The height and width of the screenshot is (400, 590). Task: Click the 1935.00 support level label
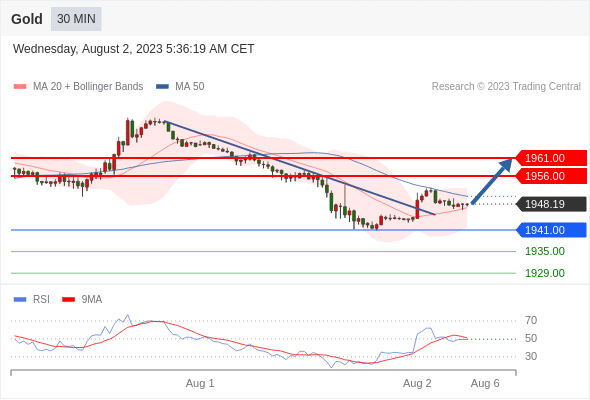point(545,251)
